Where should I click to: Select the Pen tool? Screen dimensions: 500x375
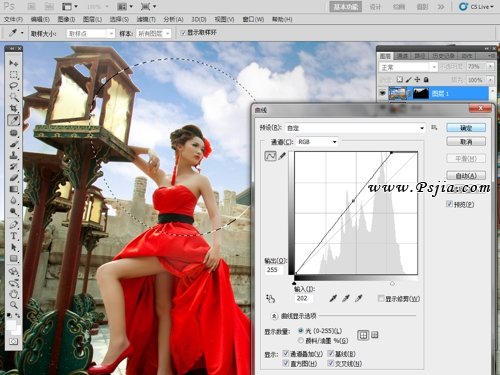14,224
